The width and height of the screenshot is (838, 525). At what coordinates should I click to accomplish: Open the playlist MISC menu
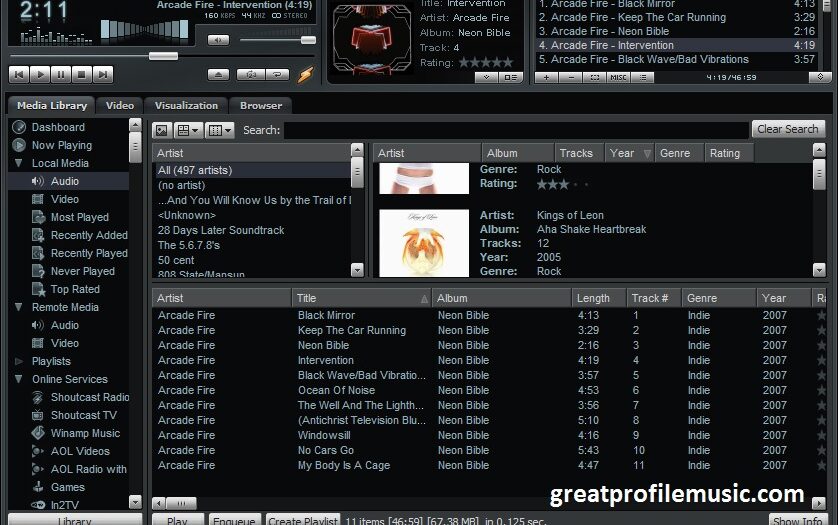coord(618,78)
